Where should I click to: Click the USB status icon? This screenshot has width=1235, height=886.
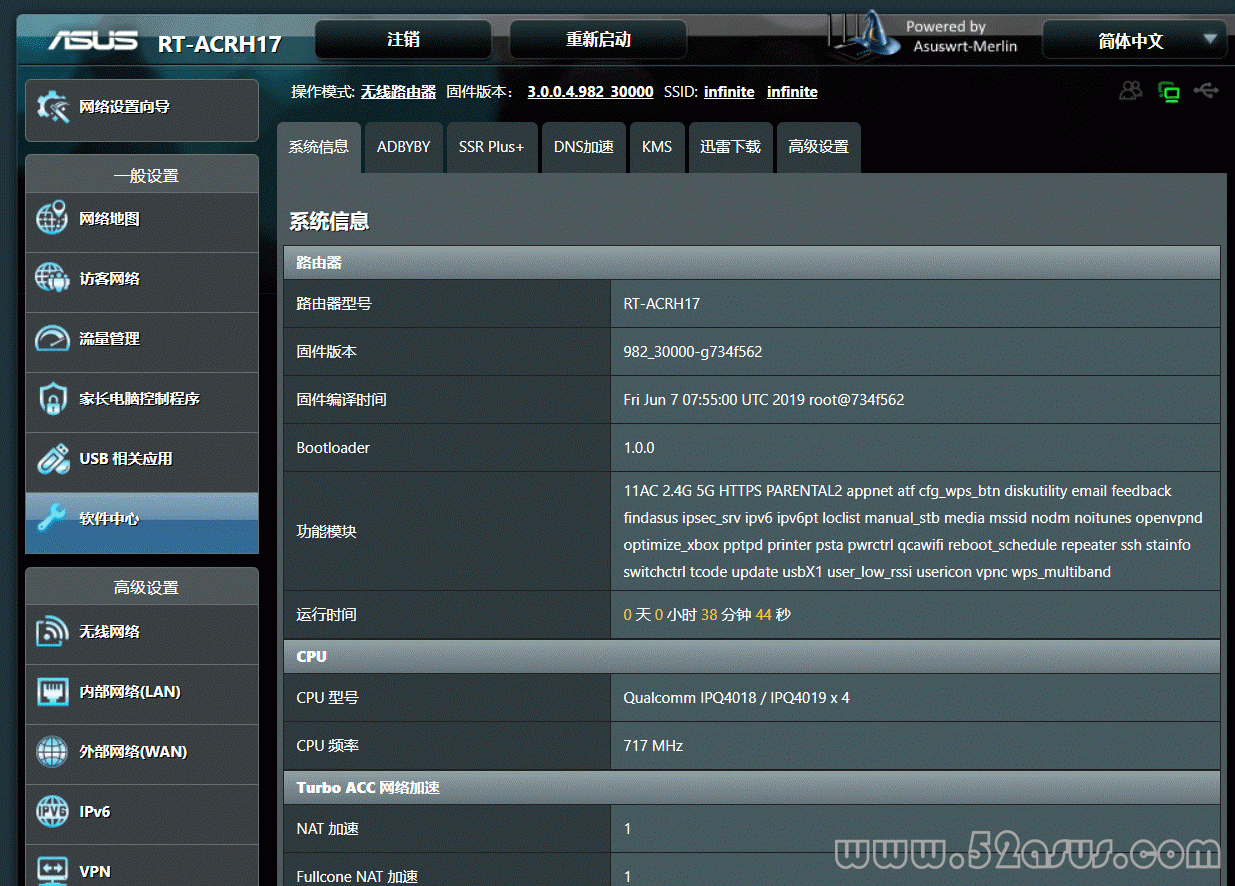coord(1206,91)
